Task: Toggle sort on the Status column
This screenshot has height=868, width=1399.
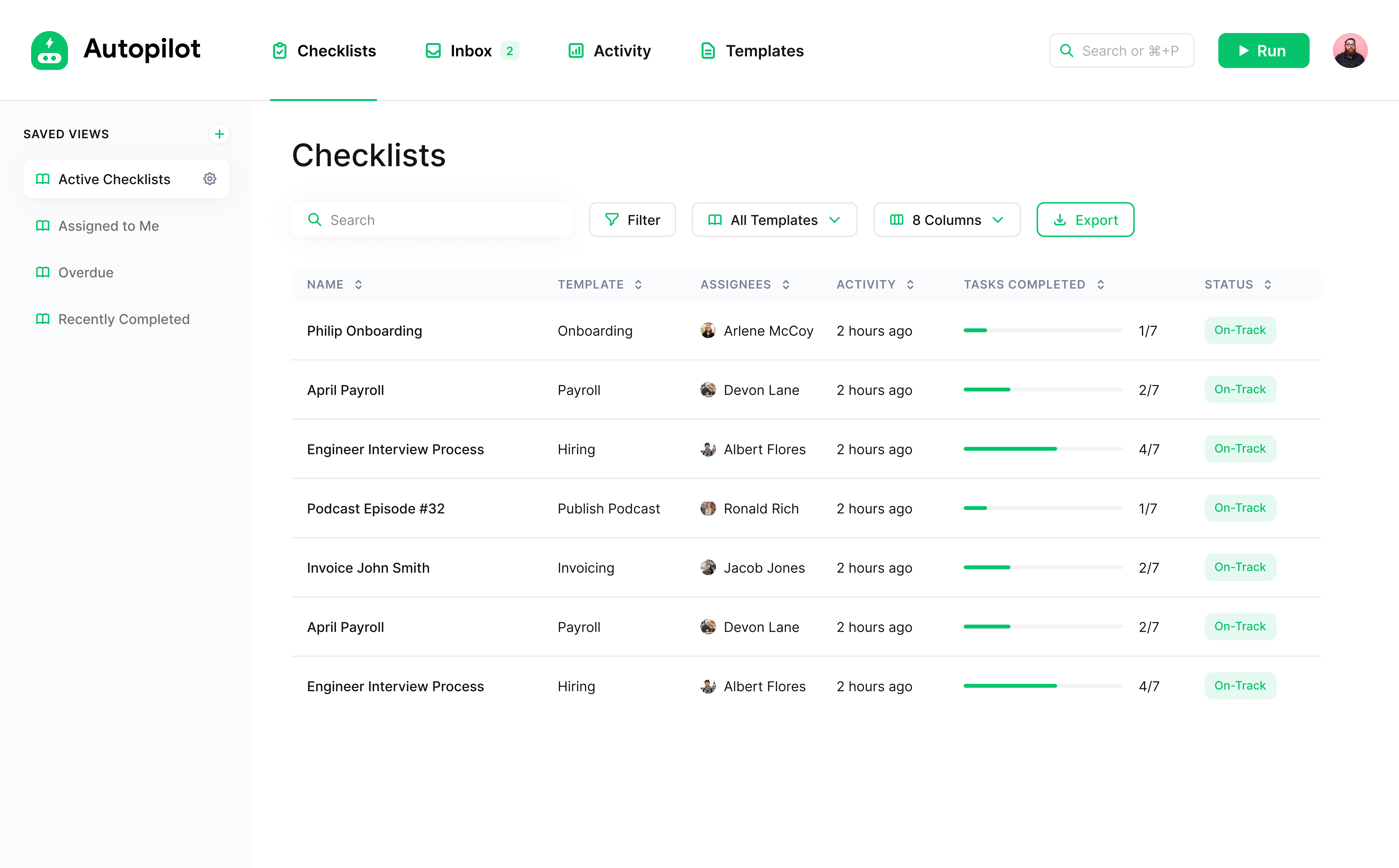Action: pos(1267,285)
